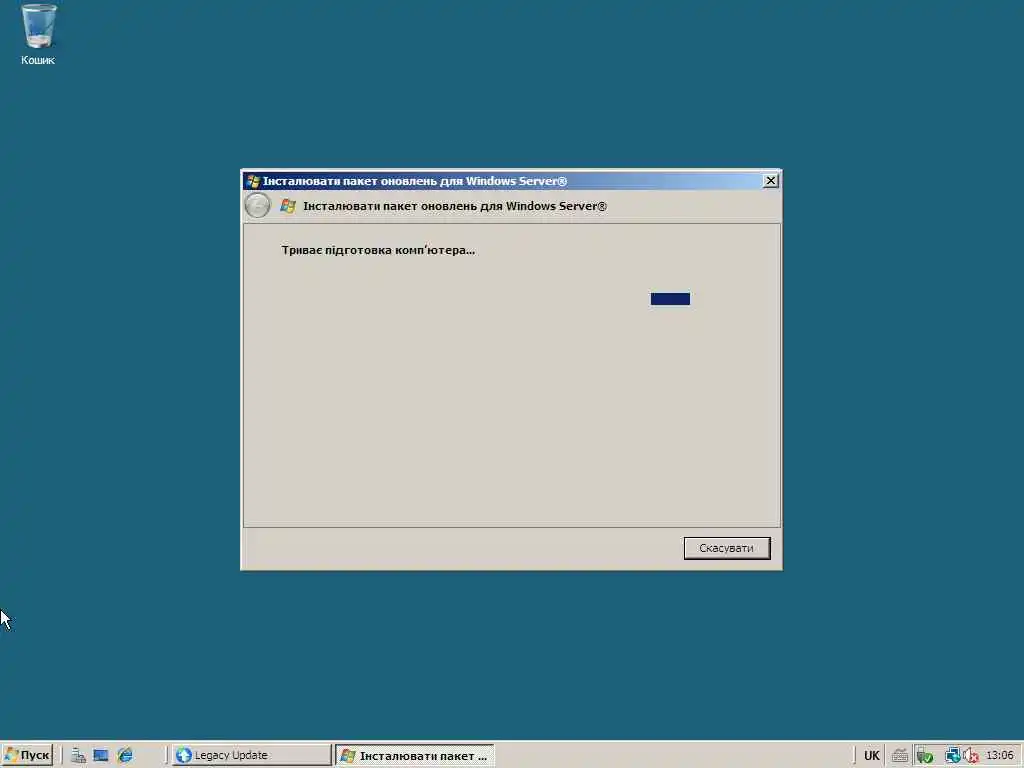Image resolution: width=1024 pixels, height=768 pixels.
Task: Launch Internet Explorer from the quick launch
Action: (x=125, y=756)
